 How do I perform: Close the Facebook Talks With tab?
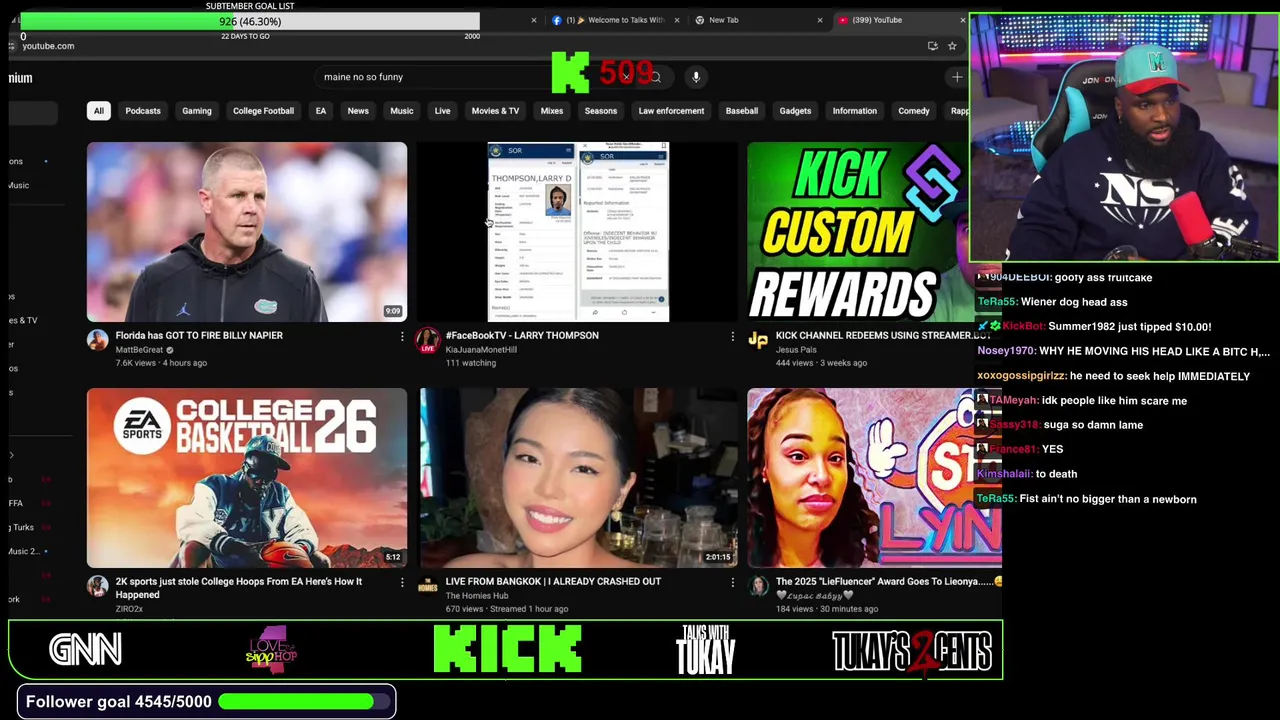click(x=677, y=20)
